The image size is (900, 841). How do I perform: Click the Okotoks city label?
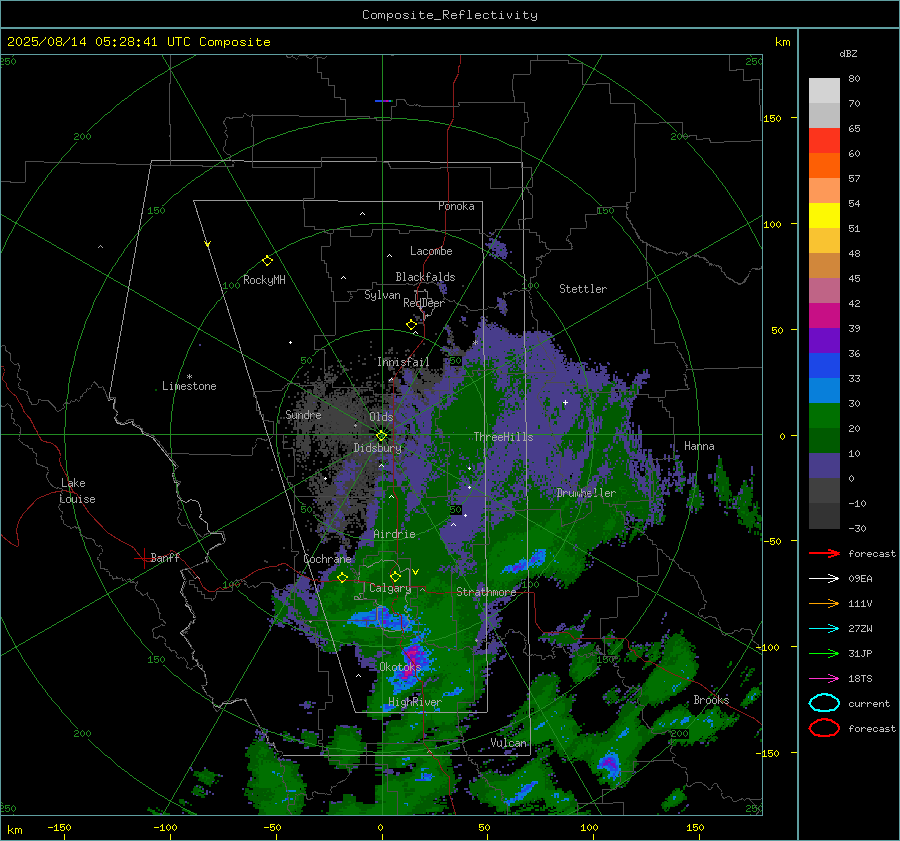coord(400,666)
